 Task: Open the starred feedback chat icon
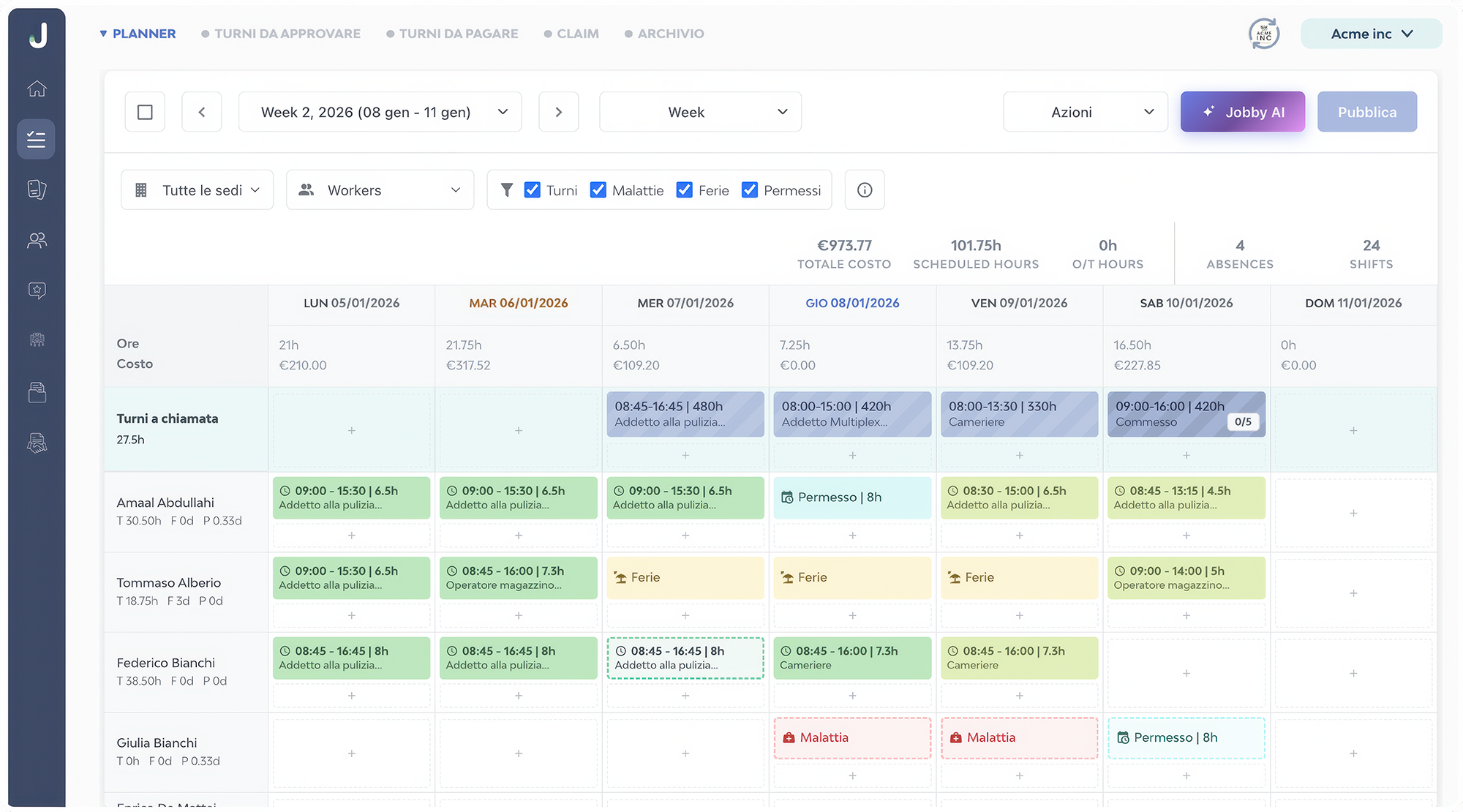[36, 290]
